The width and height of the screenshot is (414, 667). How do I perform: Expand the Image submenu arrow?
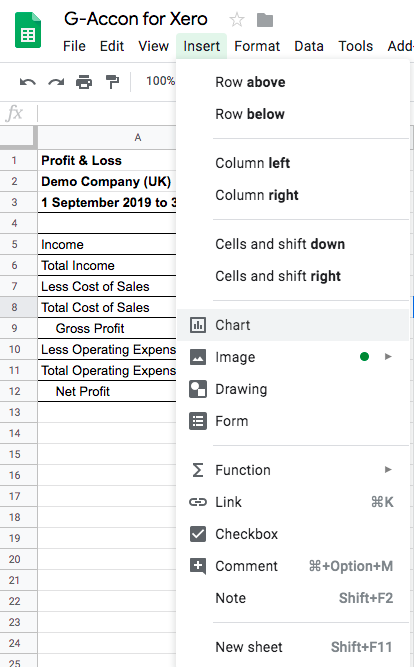click(388, 356)
